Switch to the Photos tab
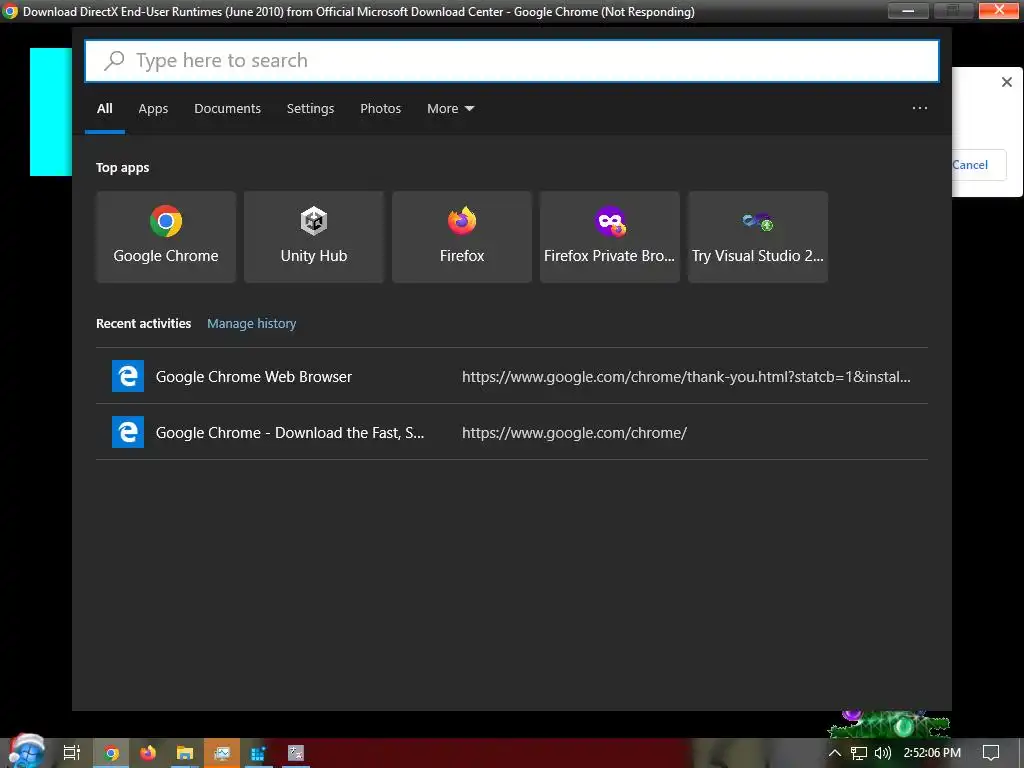The image size is (1024, 768). pos(380,108)
